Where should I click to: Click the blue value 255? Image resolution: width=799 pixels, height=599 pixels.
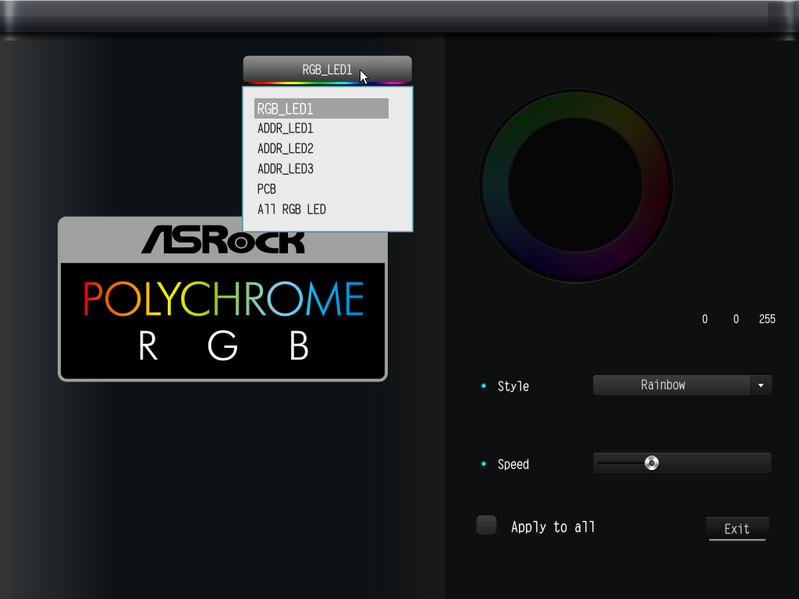pyautogui.click(x=767, y=319)
